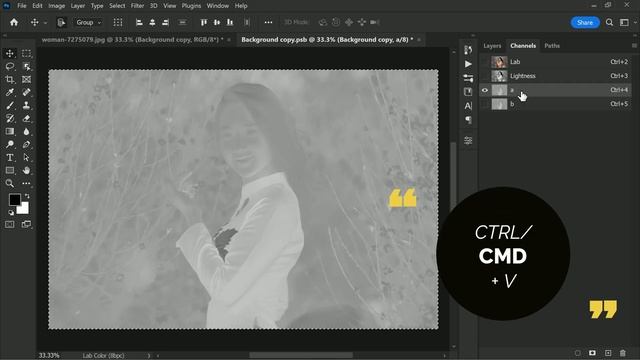Select the Lab channel thumbnail
640x360 pixels.
click(x=499, y=62)
